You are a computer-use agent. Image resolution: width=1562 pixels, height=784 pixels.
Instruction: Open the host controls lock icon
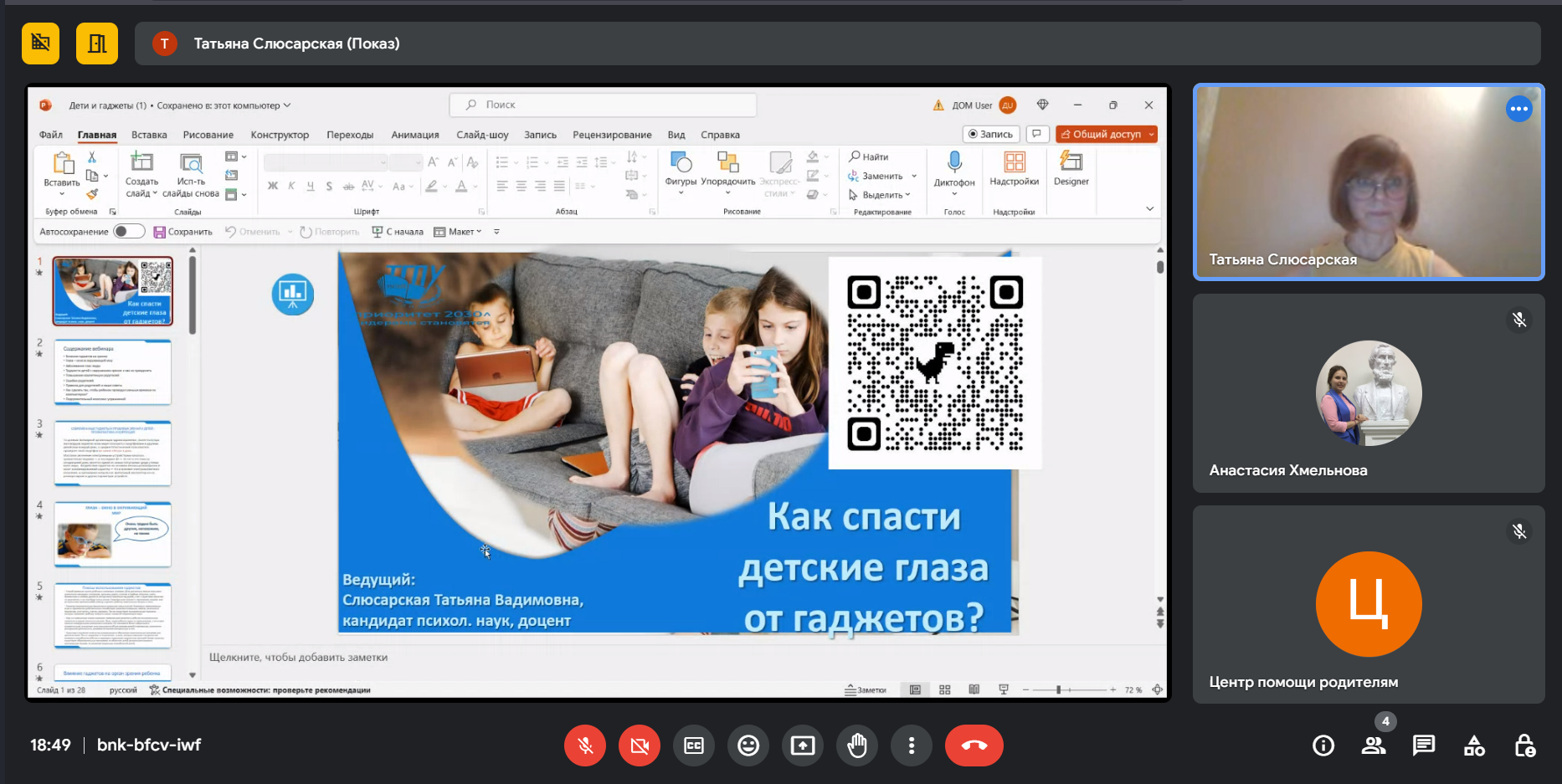(x=1524, y=746)
